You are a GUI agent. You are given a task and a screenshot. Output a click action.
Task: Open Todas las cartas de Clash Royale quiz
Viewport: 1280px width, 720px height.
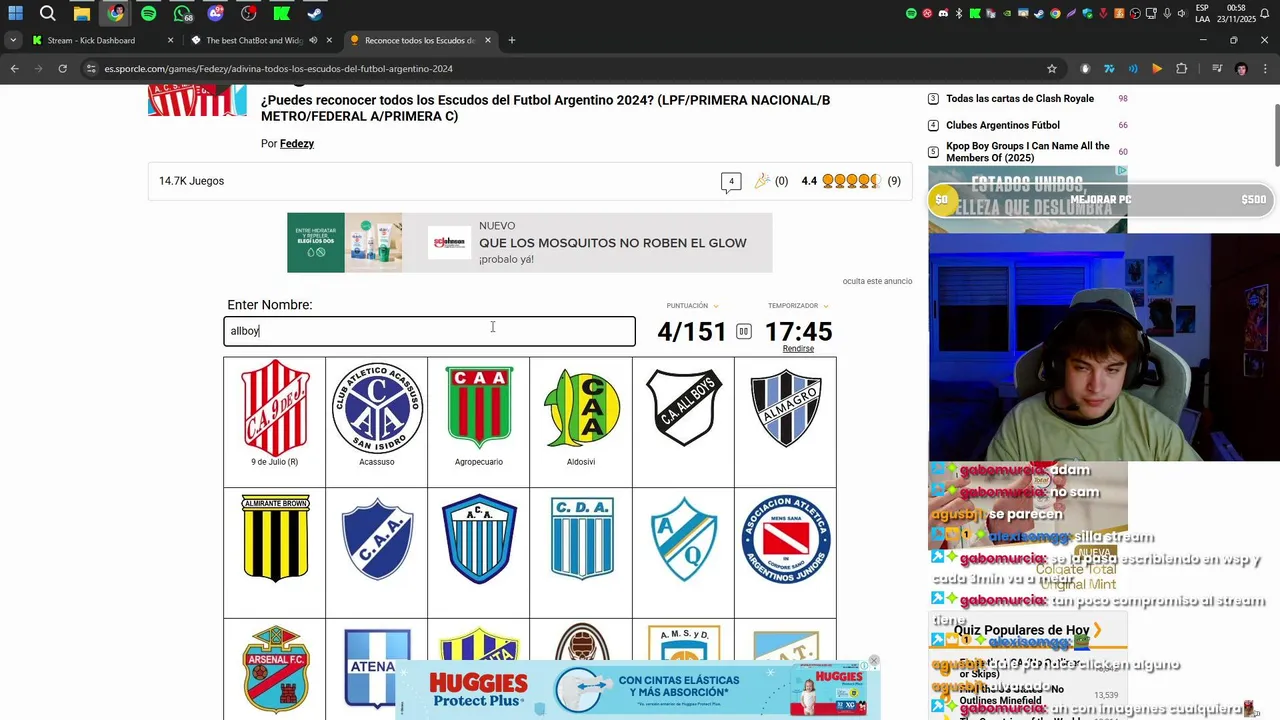[x=1020, y=99]
